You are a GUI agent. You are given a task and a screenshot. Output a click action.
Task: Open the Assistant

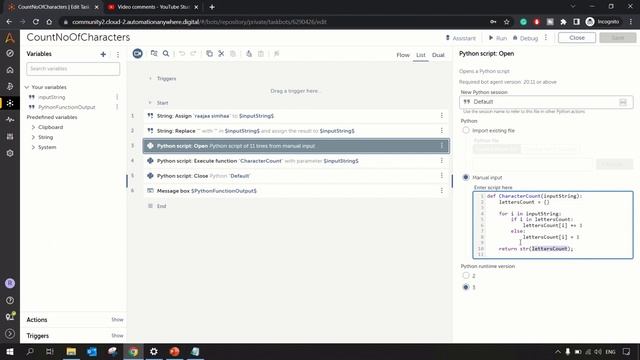[460, 38]
